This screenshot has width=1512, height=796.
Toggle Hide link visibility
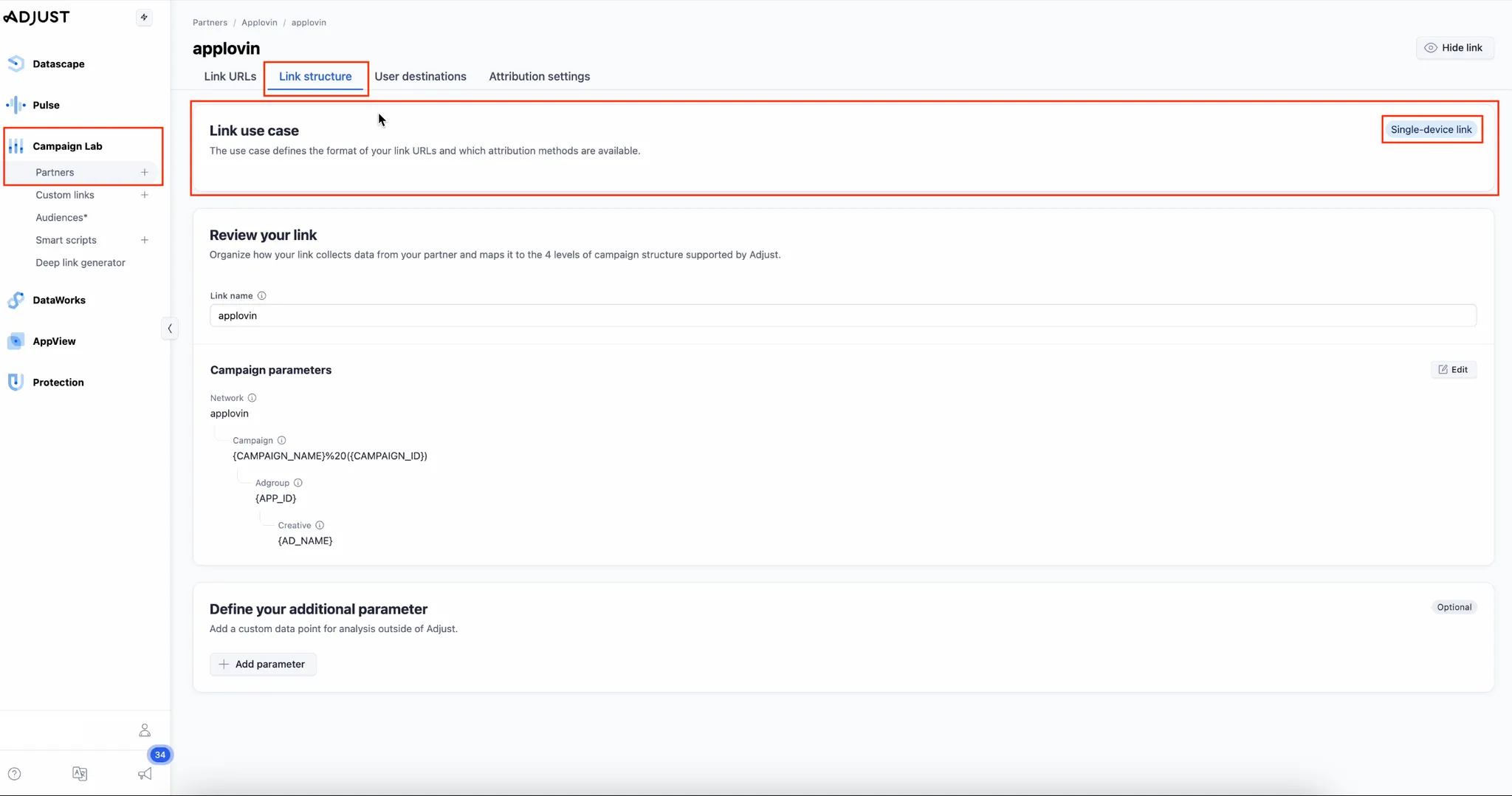1454,48
